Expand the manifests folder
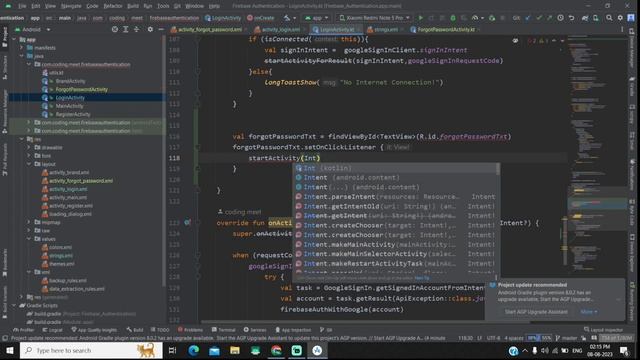Screen dimensions: 640x360 pyautogui.click(x=22, y=48)
